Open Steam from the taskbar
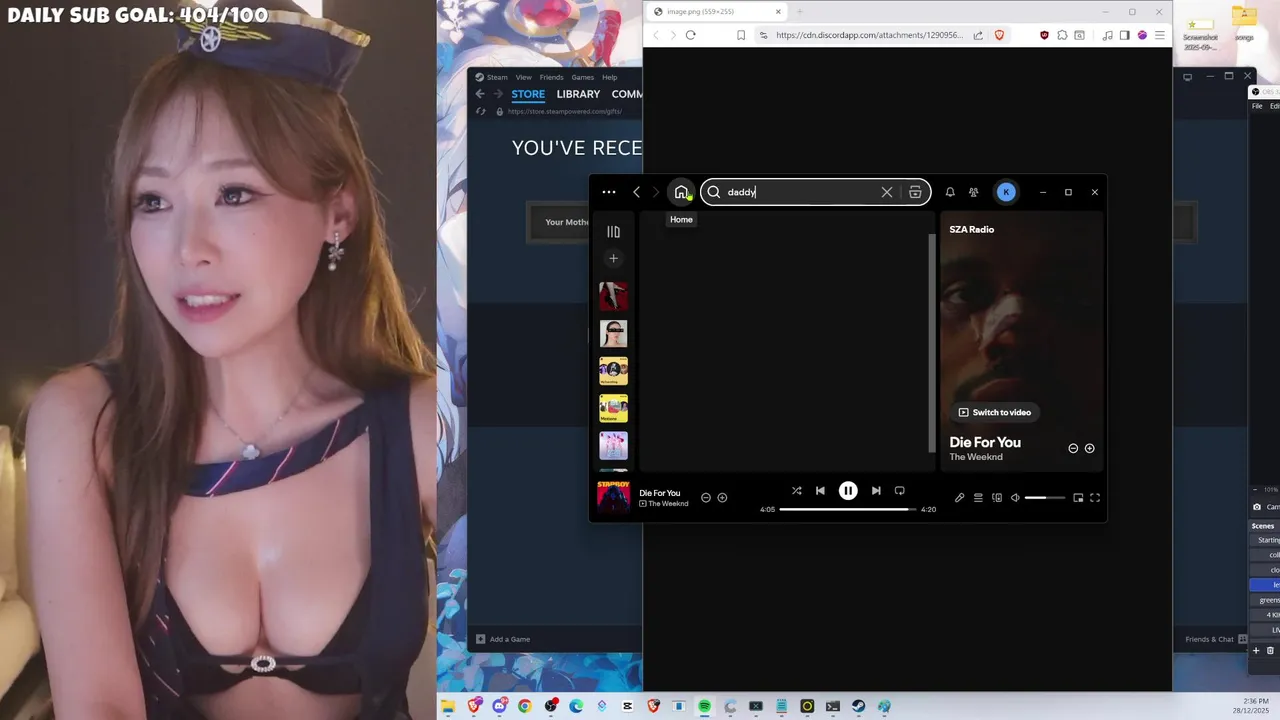This screenshot has width=1280, height=720. point(858,706)
